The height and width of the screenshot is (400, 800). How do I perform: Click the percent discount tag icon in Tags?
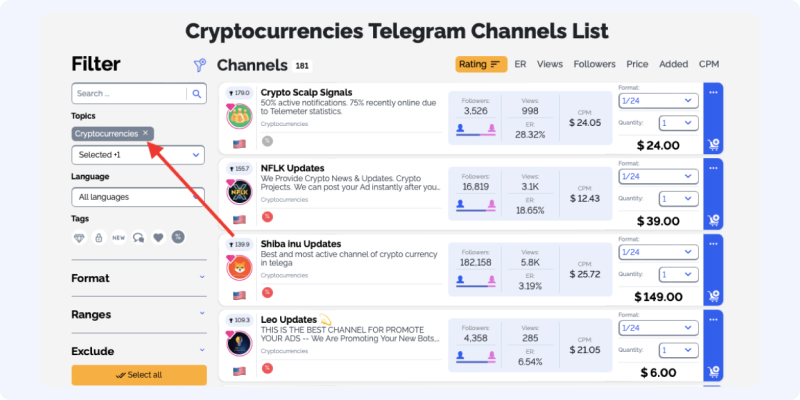tap(178, 237)
